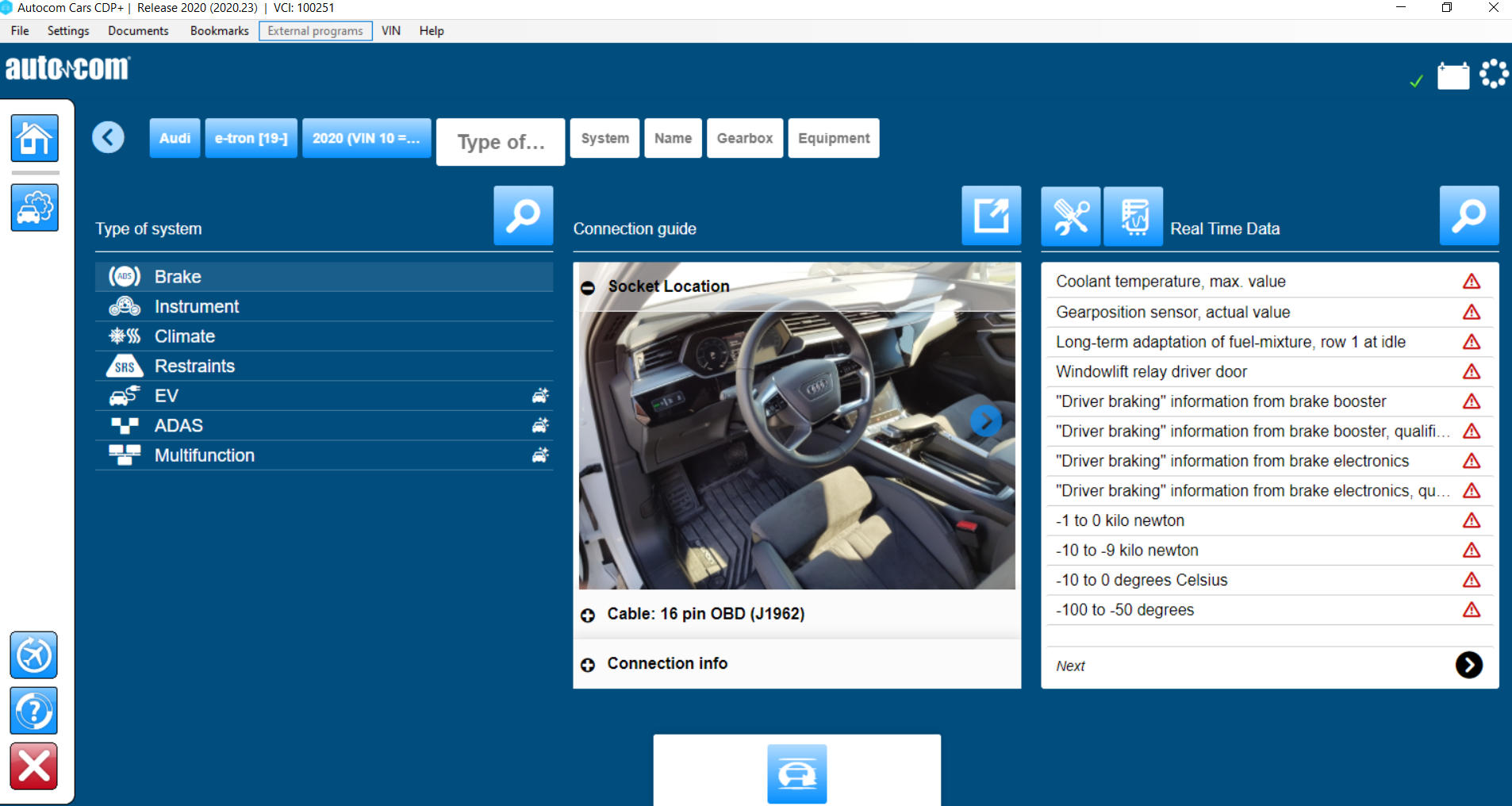Open Help using the question mark icon
The height and width of the screenshot is (806, 1512).
pos(33,711)
